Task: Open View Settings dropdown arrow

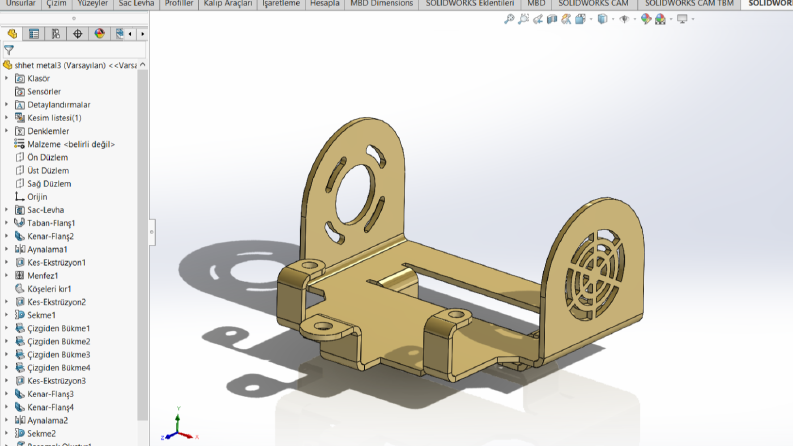Action: (x=693, y=19)
